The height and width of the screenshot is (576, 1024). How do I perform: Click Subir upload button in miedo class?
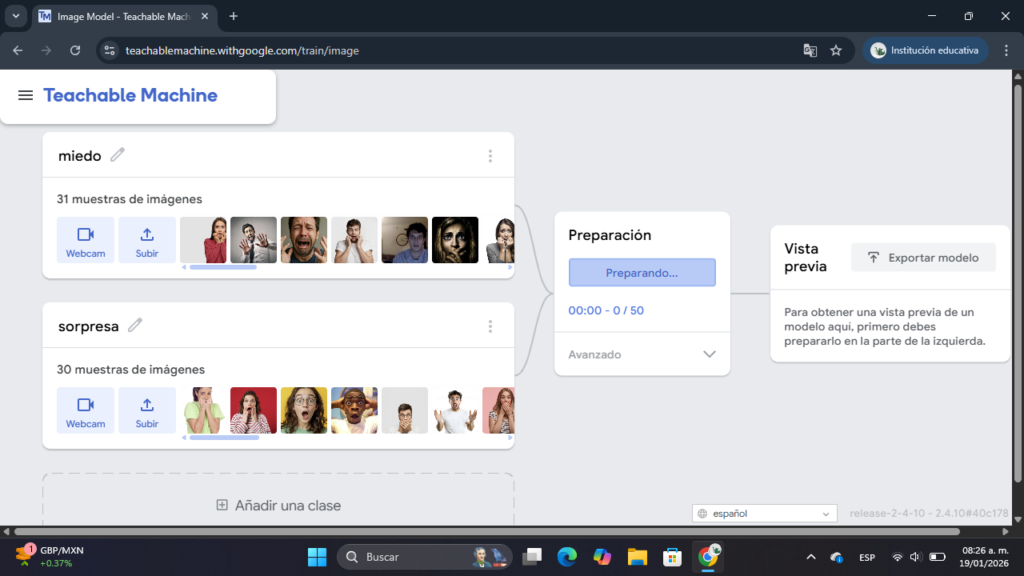click(147, 240)
